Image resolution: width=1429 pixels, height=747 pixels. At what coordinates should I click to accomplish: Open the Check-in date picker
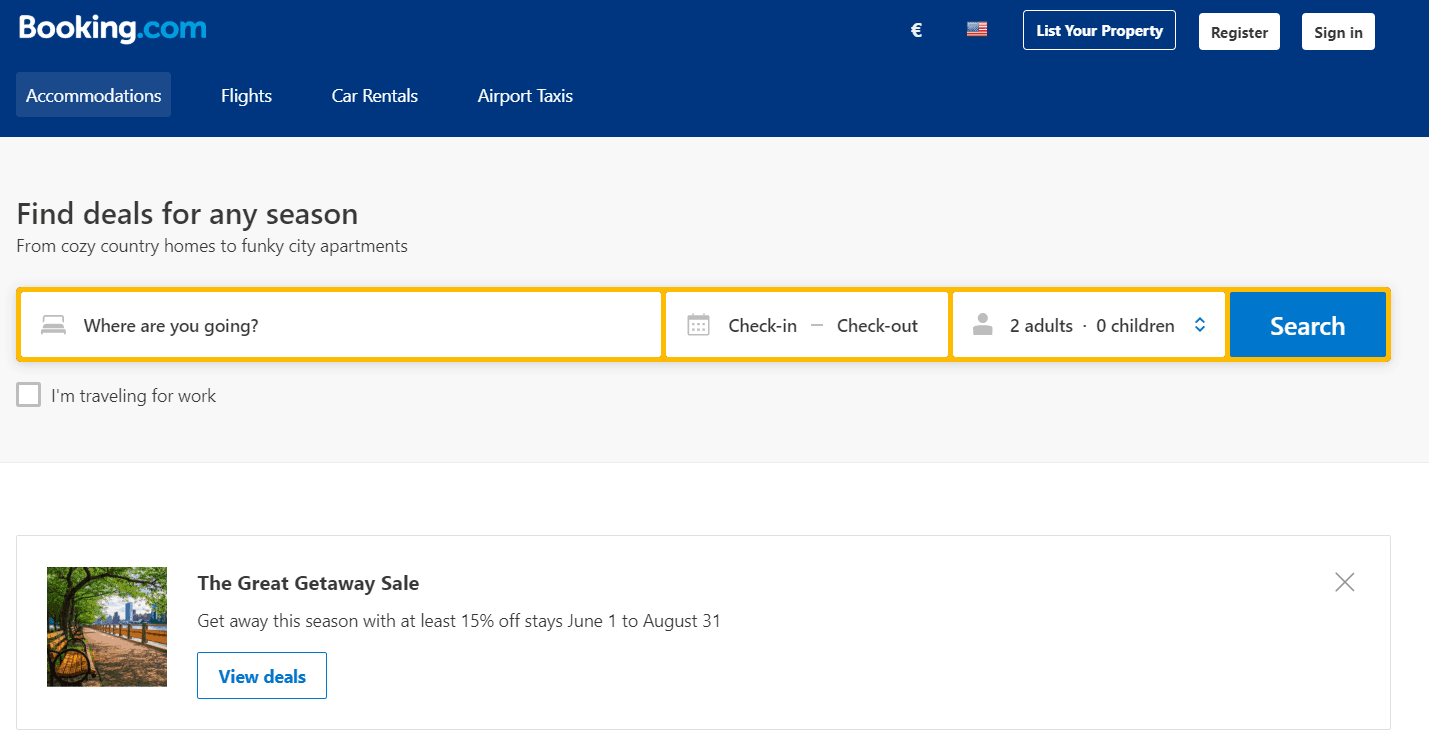click(x=762, y=325)
